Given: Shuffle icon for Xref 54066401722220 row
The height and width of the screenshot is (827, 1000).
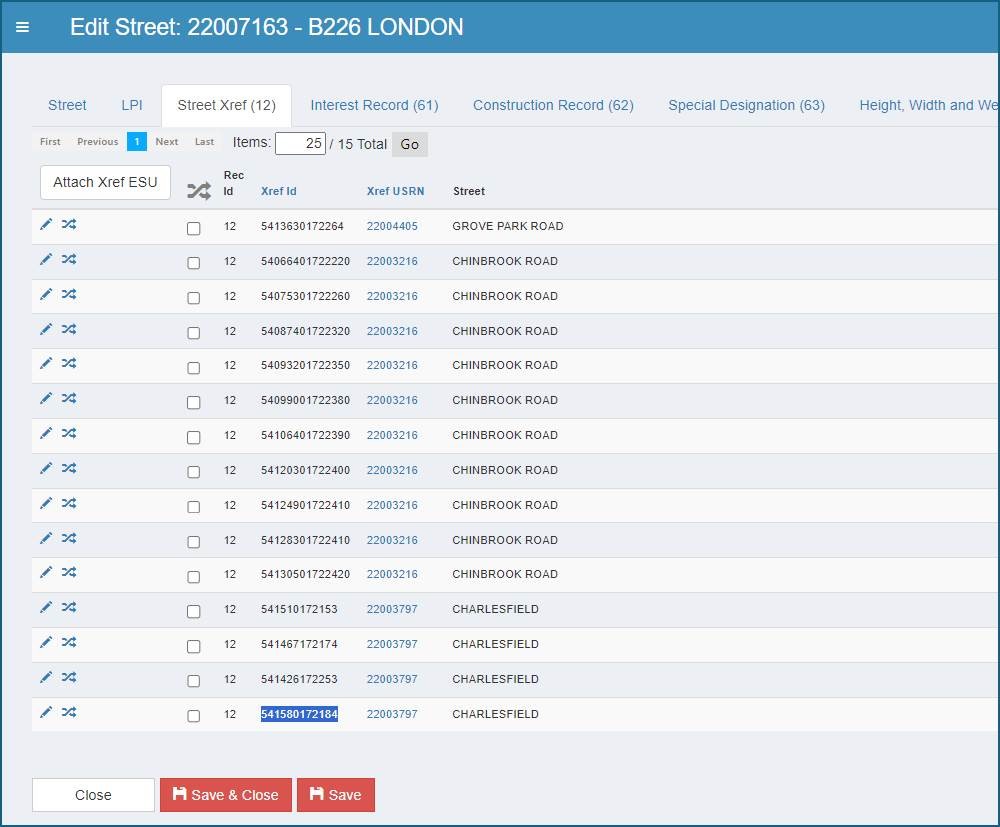Looking at the screenshot, I should [x=69, y=259].
